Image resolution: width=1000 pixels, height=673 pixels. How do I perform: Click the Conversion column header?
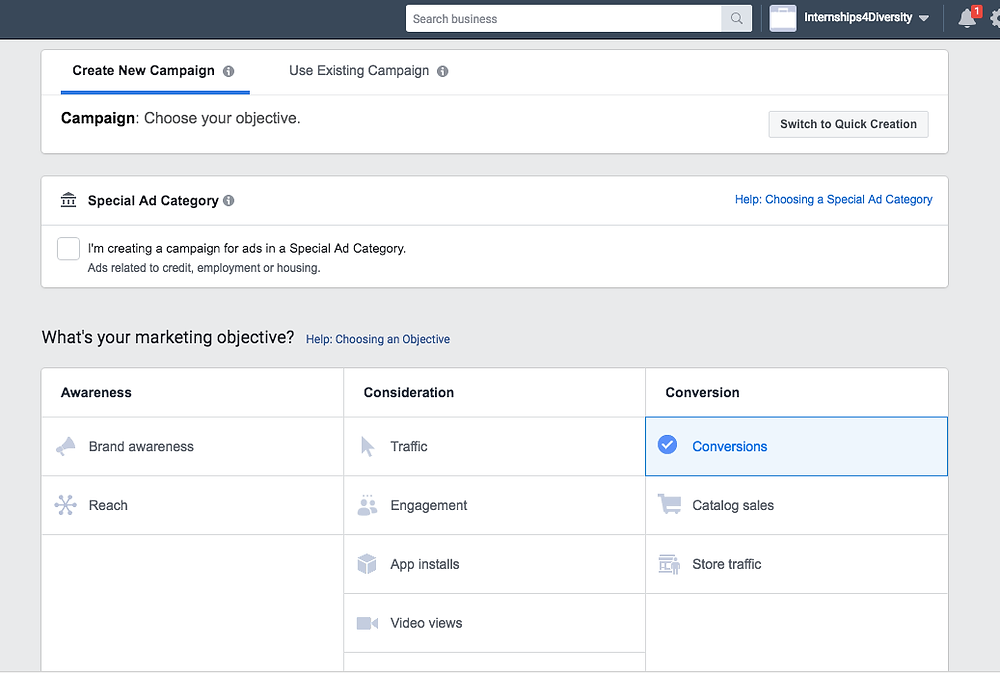[x=702, y=393]
